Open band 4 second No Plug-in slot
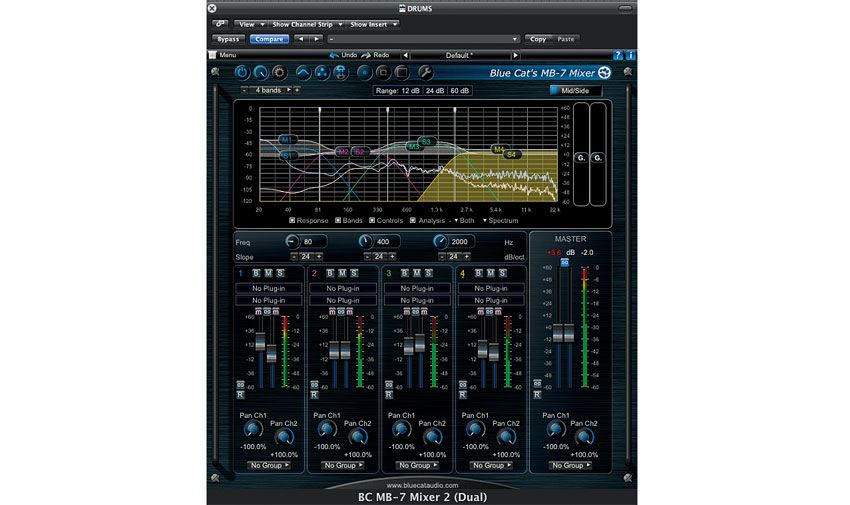The height and width of the screenshot is (505, 850). coord(491,300)
